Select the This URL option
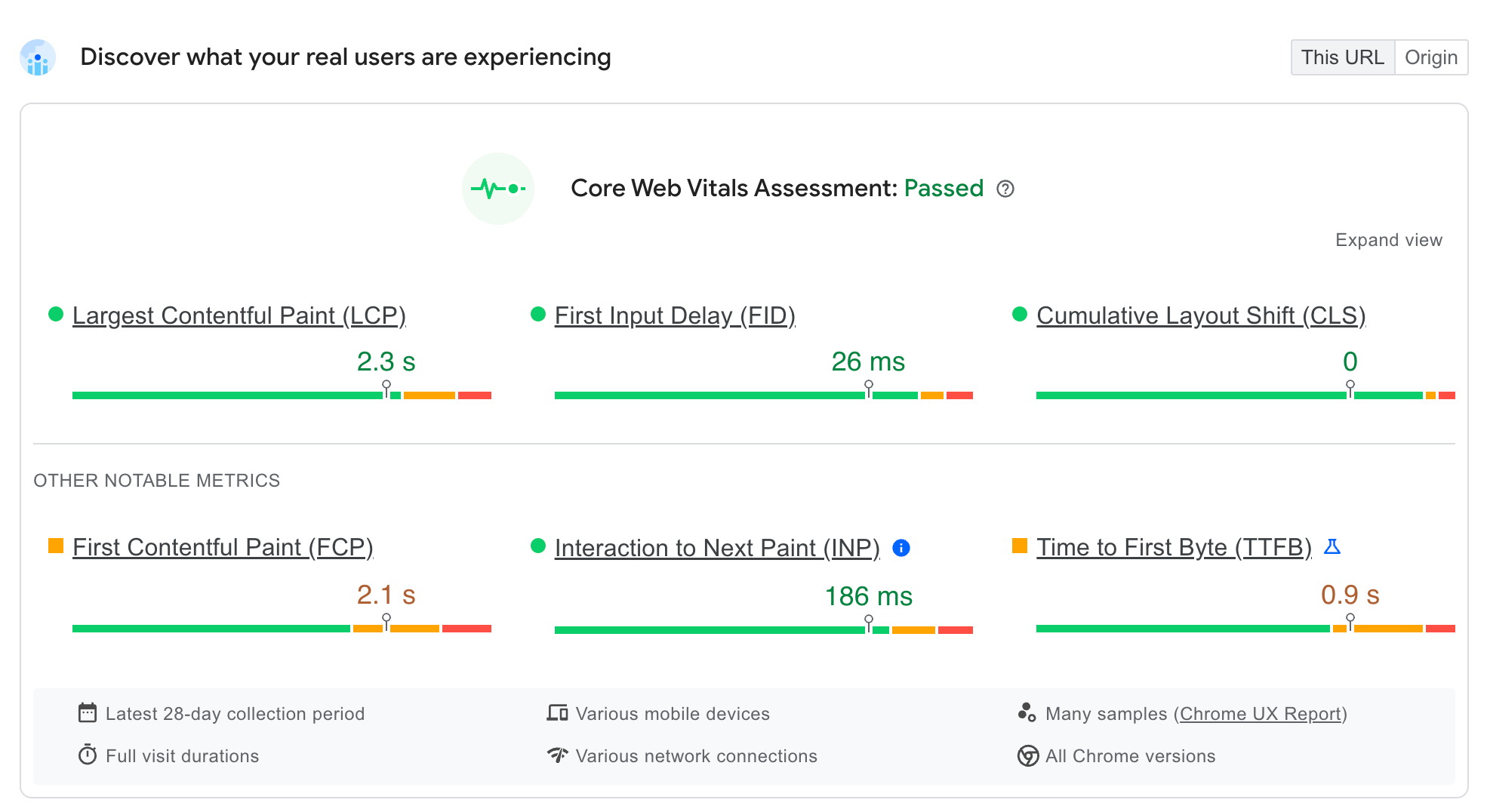The width and height of the screenshot is (1487, 812). click(x=1342, y=57)
